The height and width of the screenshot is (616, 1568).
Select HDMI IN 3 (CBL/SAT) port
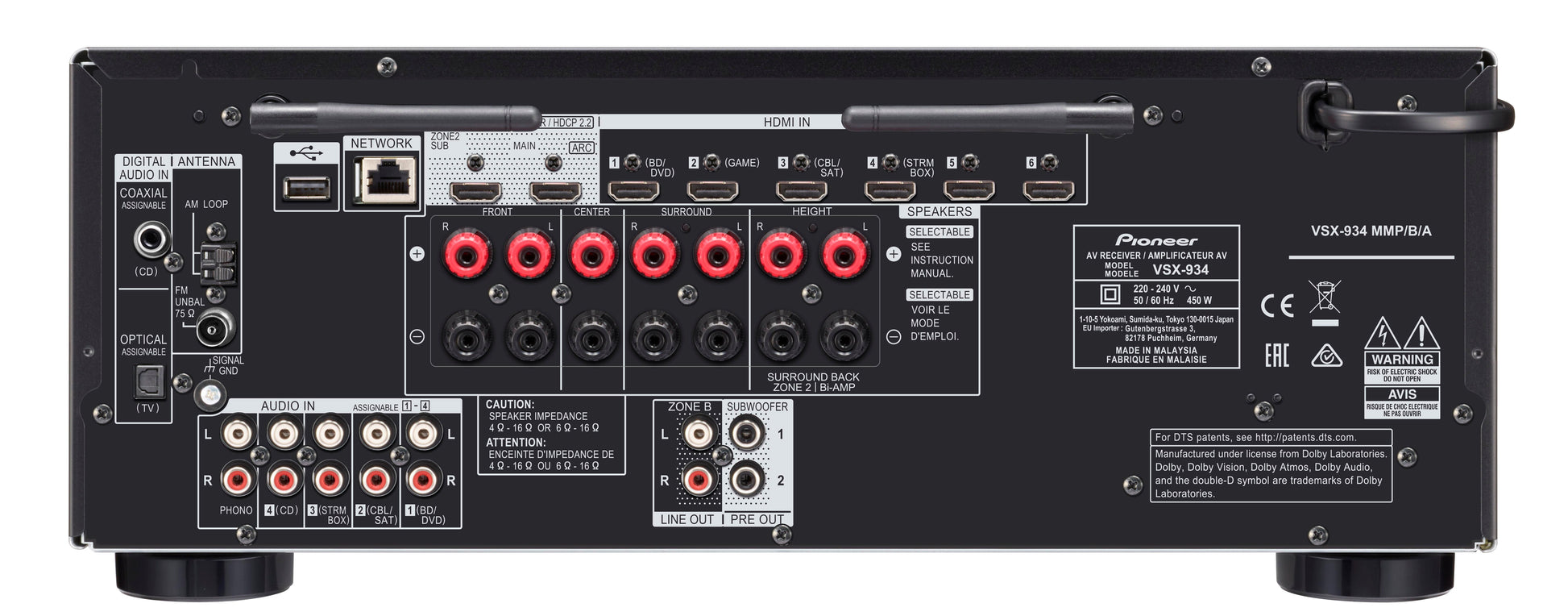pos(802,191)
